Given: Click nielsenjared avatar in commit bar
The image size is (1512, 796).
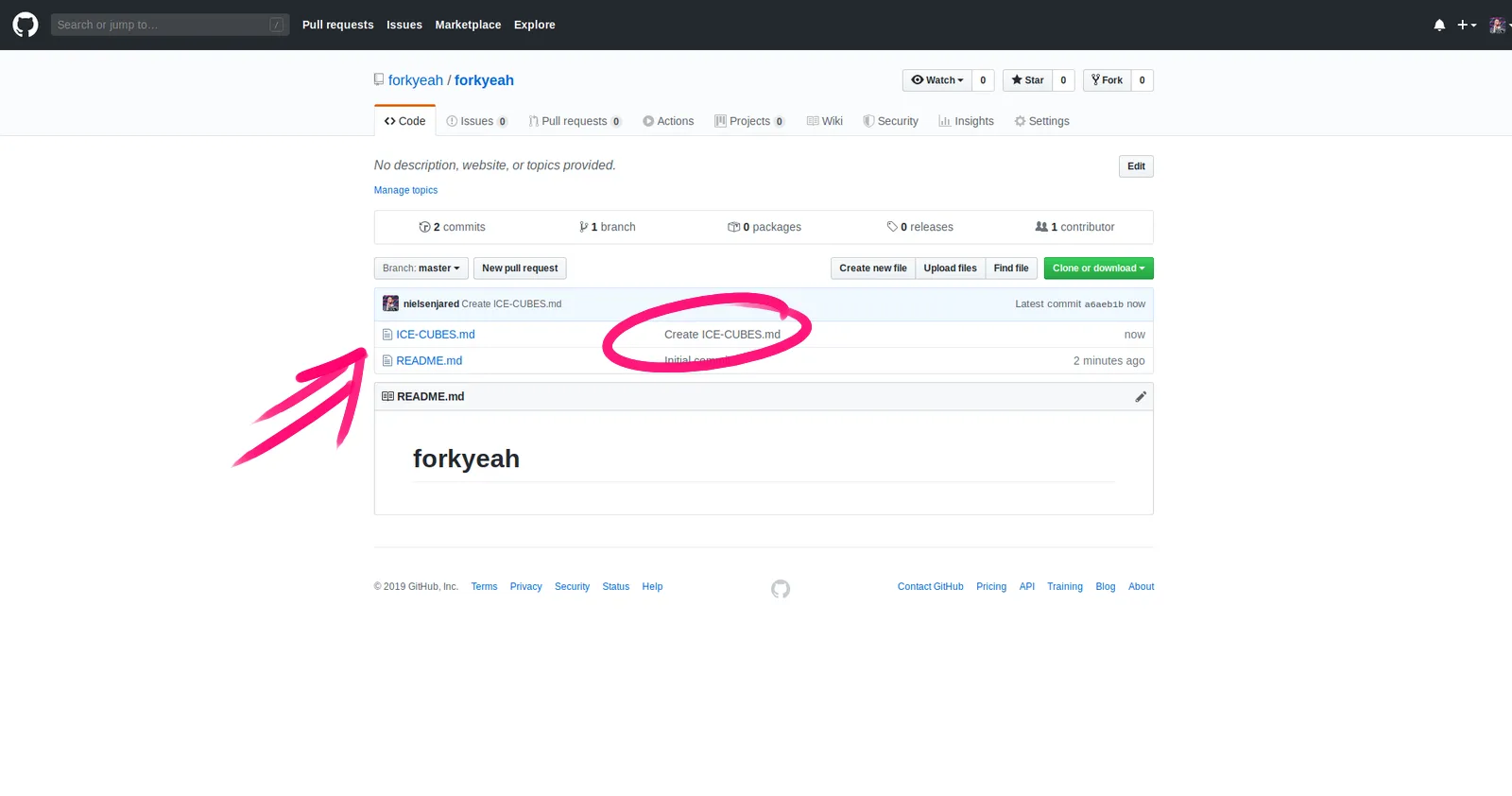Looking at the screenshot, I should coord(390,303).
